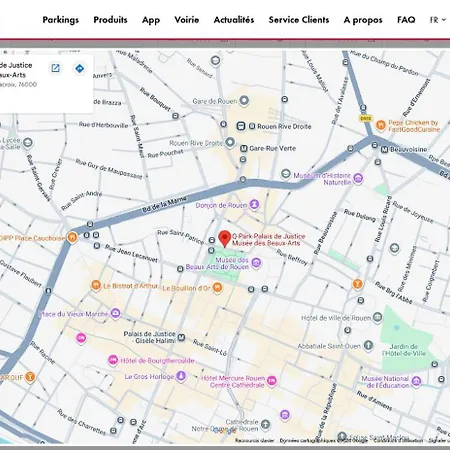Select the Gare de Rouen station marker
This screenshot has width=450, height=450.
pos(244,100)
